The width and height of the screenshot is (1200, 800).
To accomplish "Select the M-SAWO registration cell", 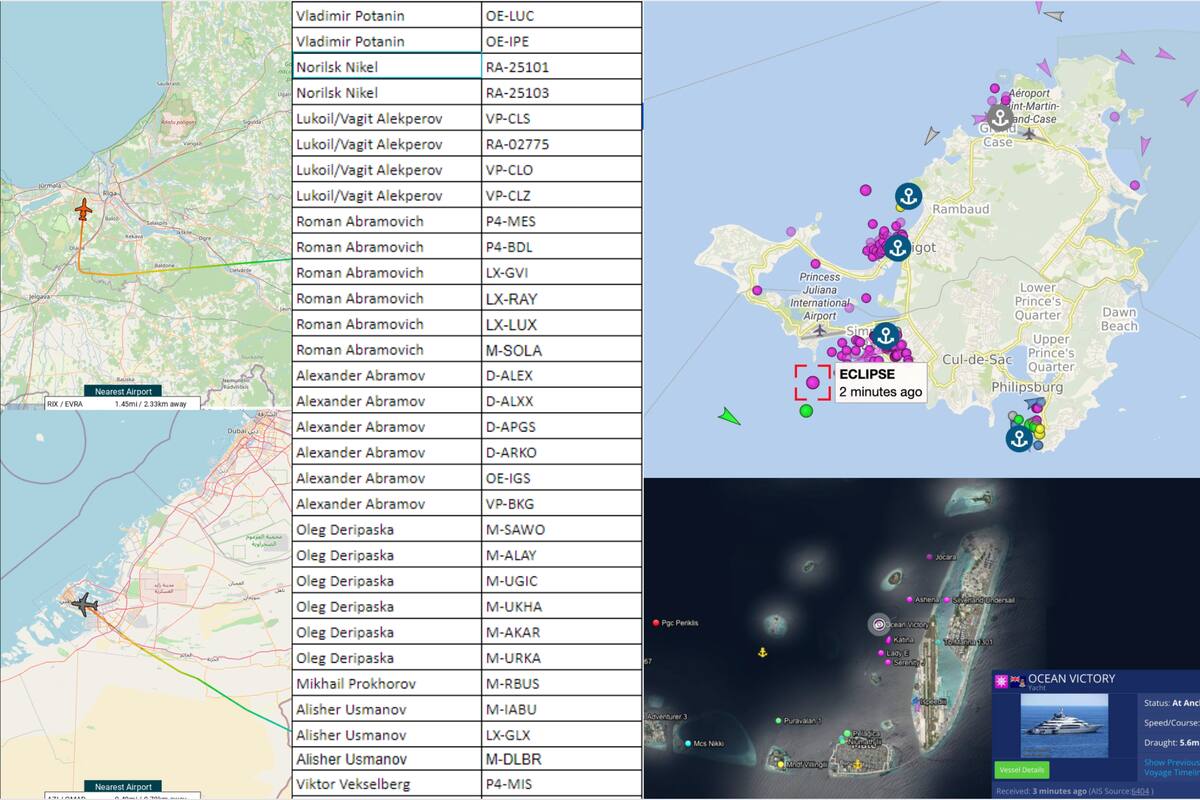I will [x=562, y=529].
